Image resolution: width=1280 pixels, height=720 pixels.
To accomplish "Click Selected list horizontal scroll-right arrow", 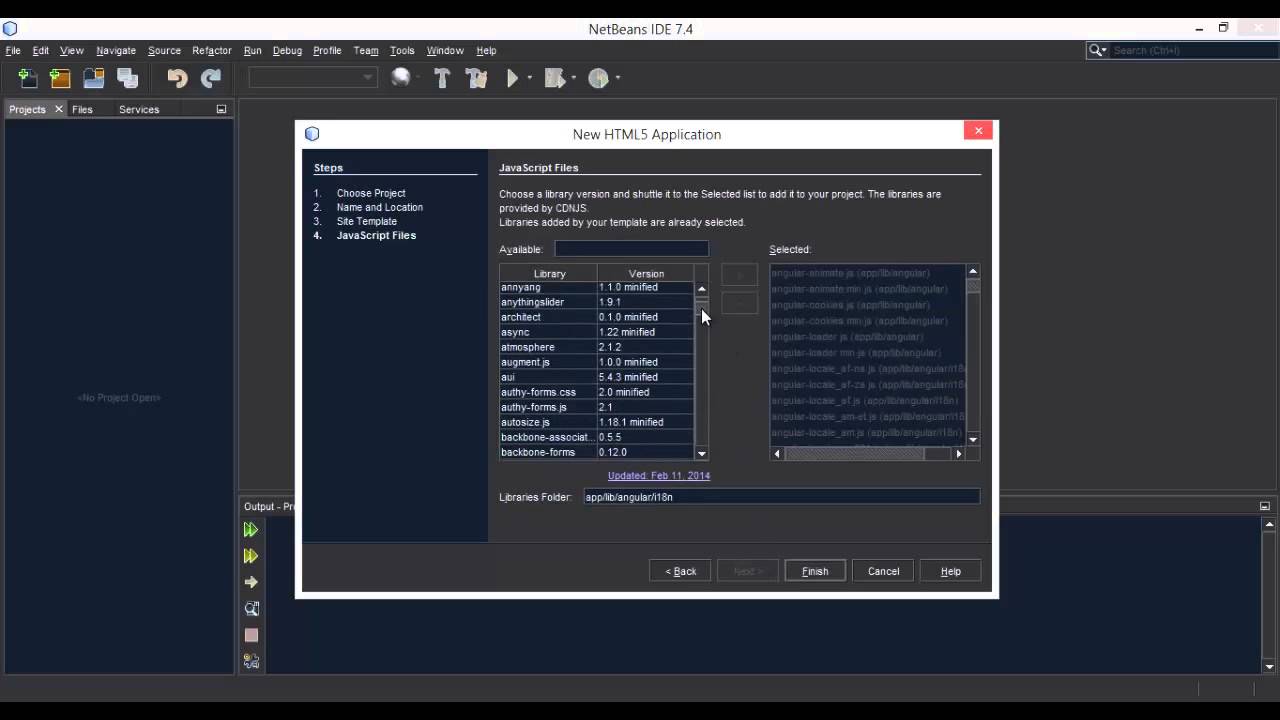I will click(x=959, y=454).
